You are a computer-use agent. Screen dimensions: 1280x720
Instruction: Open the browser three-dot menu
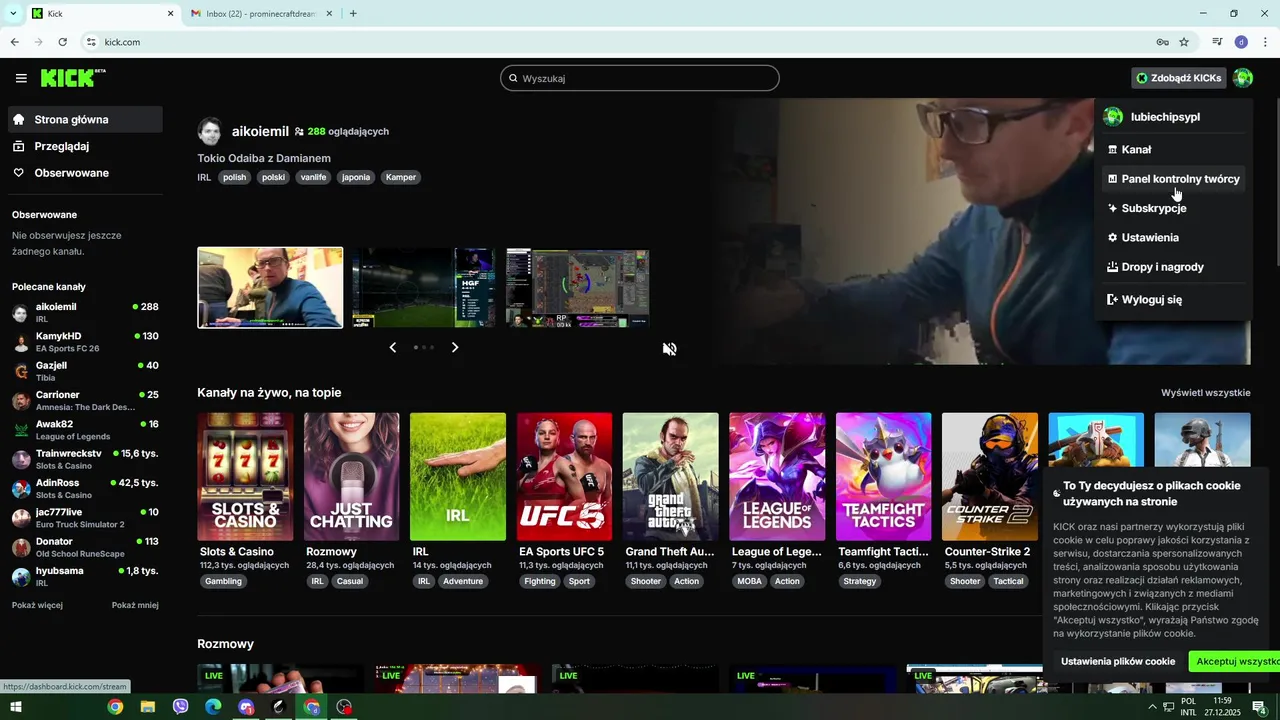point(1265,42)
